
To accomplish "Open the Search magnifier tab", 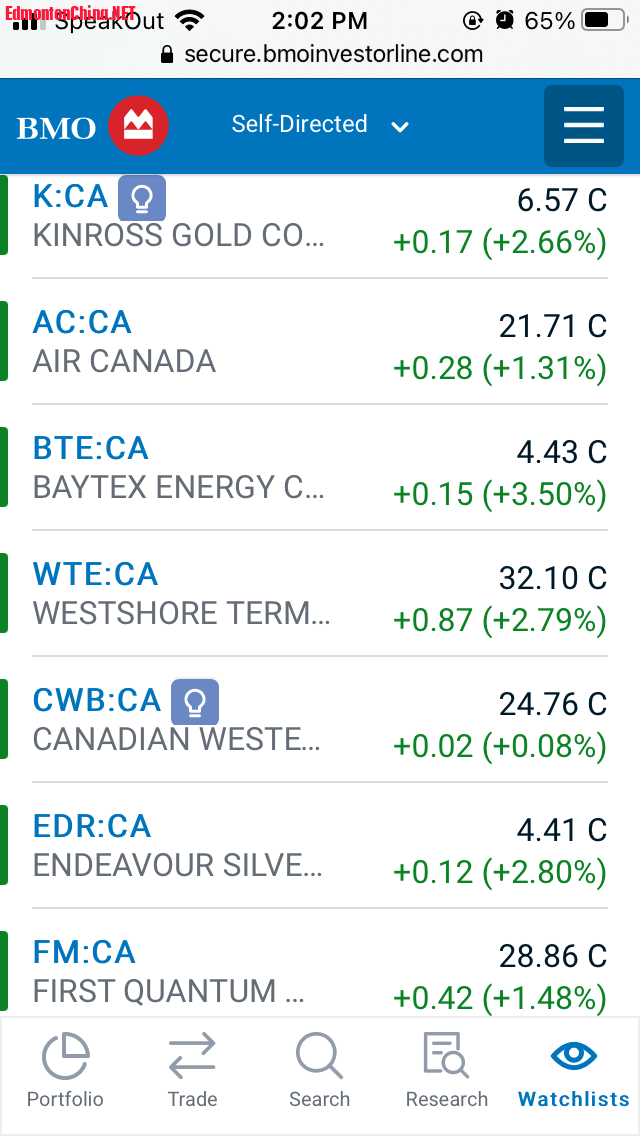I will tap(319, 1070).
